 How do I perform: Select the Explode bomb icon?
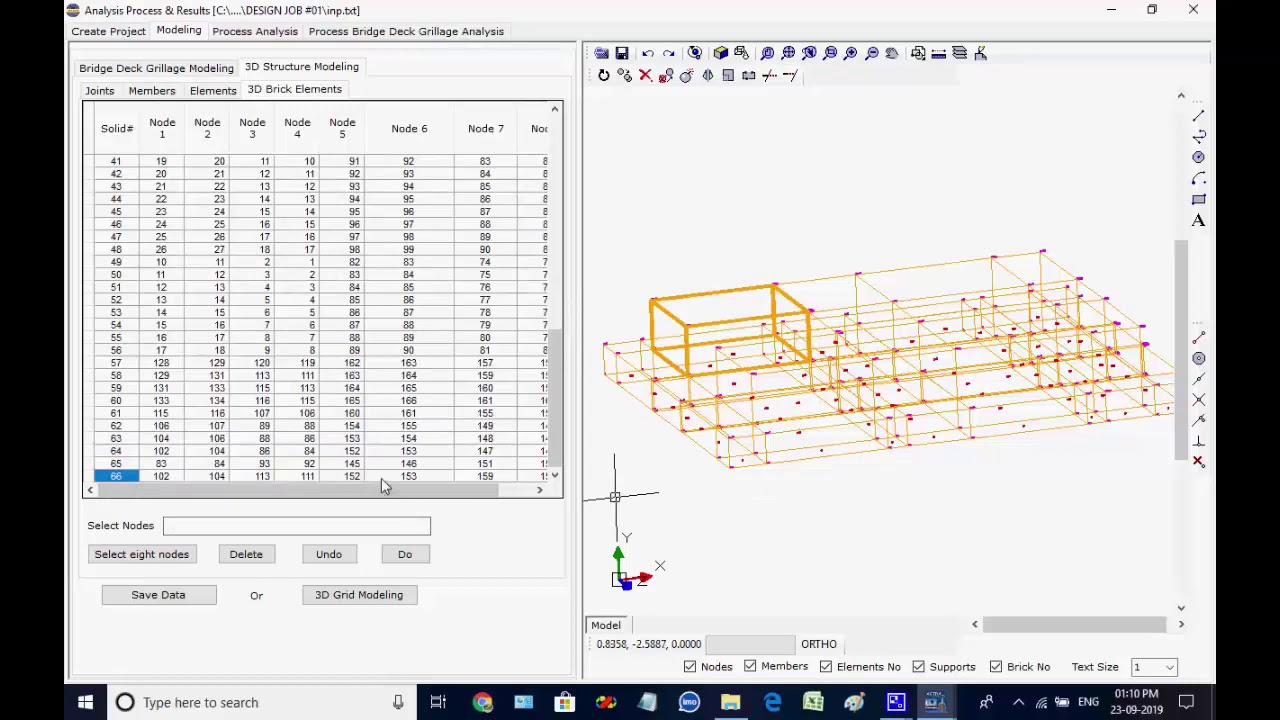point(686,76)
